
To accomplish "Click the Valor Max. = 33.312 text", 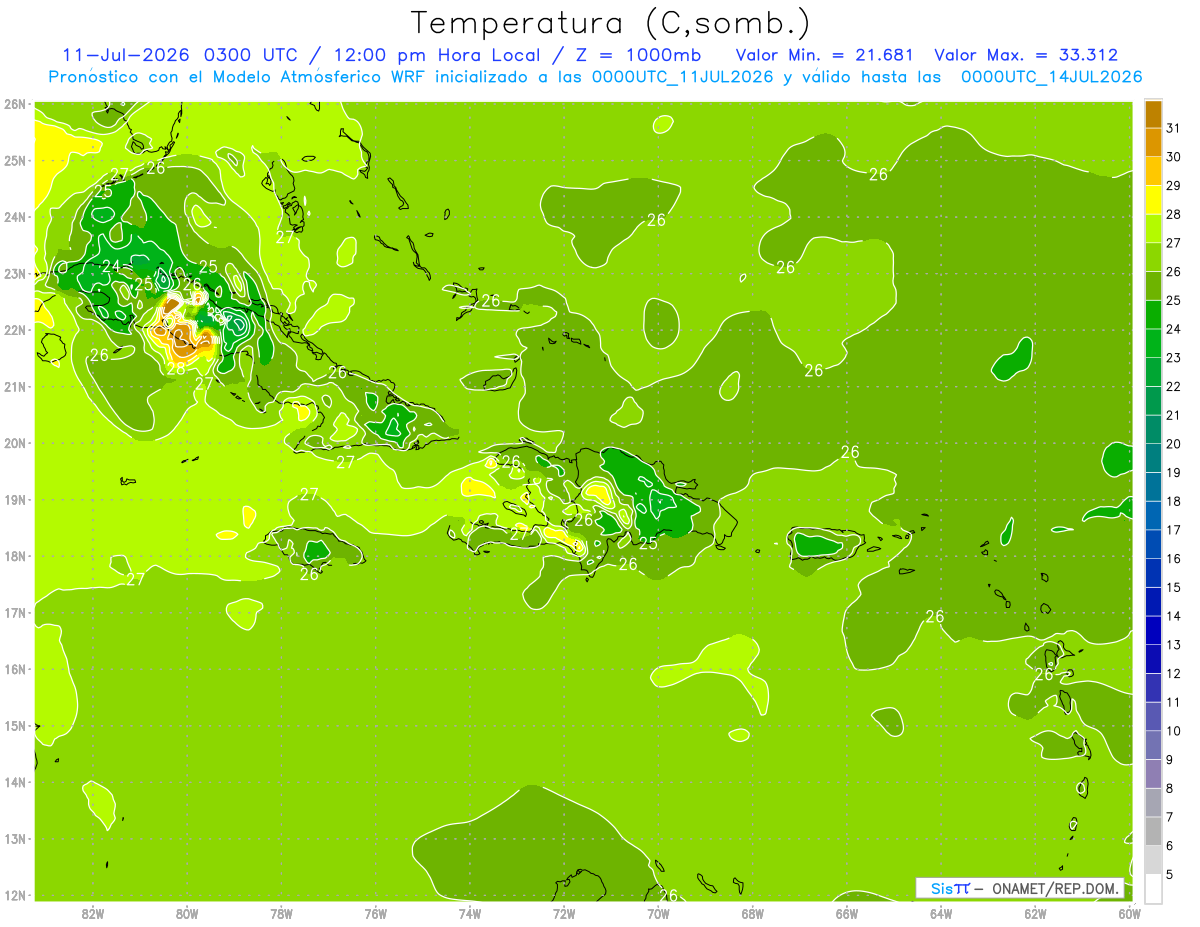I will pos(1025,55).
